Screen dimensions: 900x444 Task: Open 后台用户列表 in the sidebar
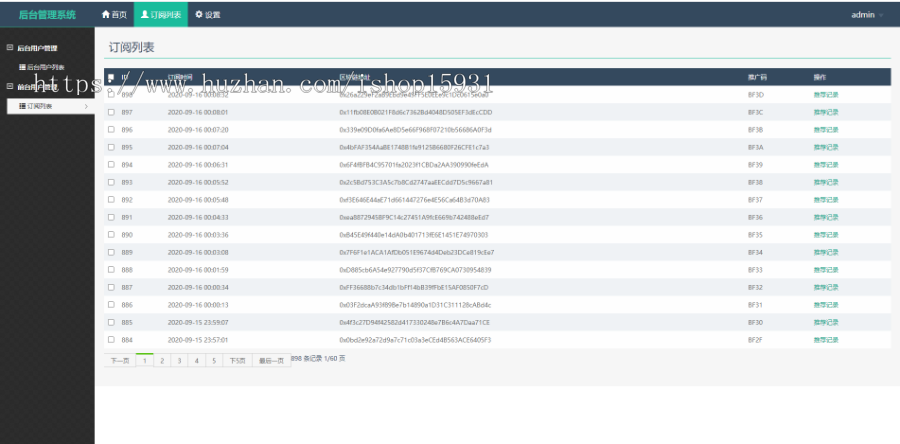point(42,67)
